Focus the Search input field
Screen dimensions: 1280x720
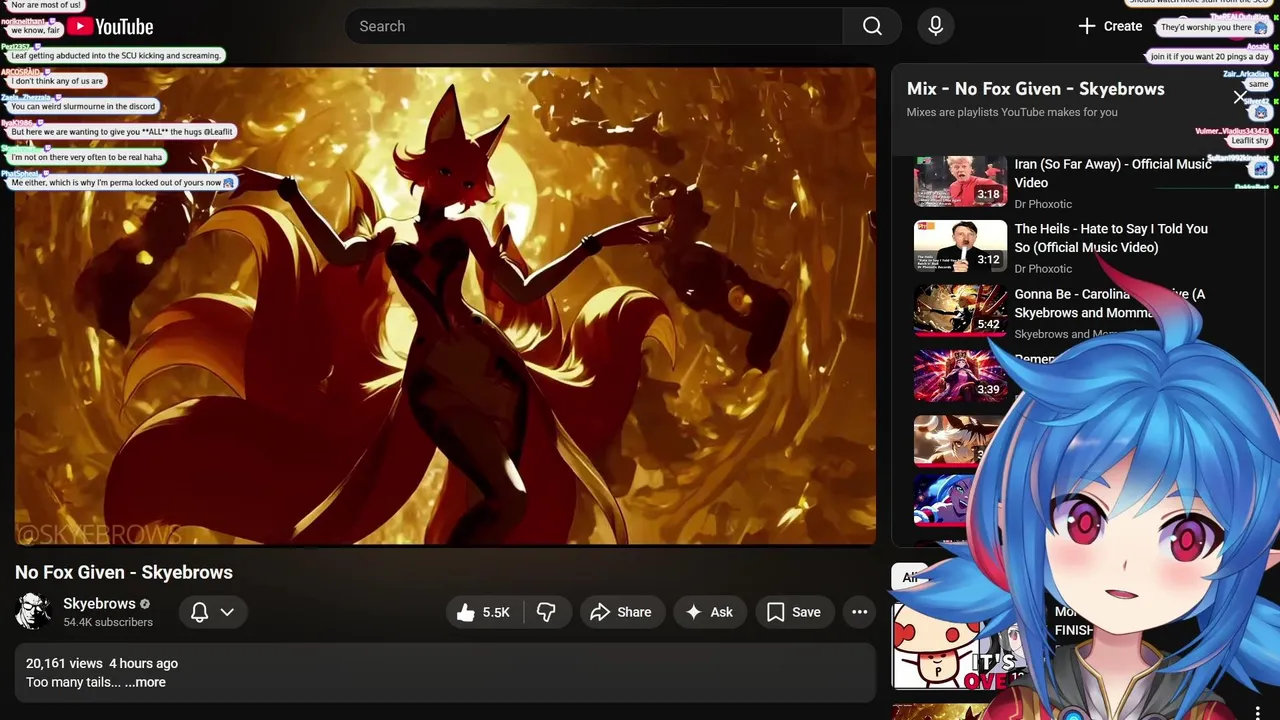pos(594,26)
